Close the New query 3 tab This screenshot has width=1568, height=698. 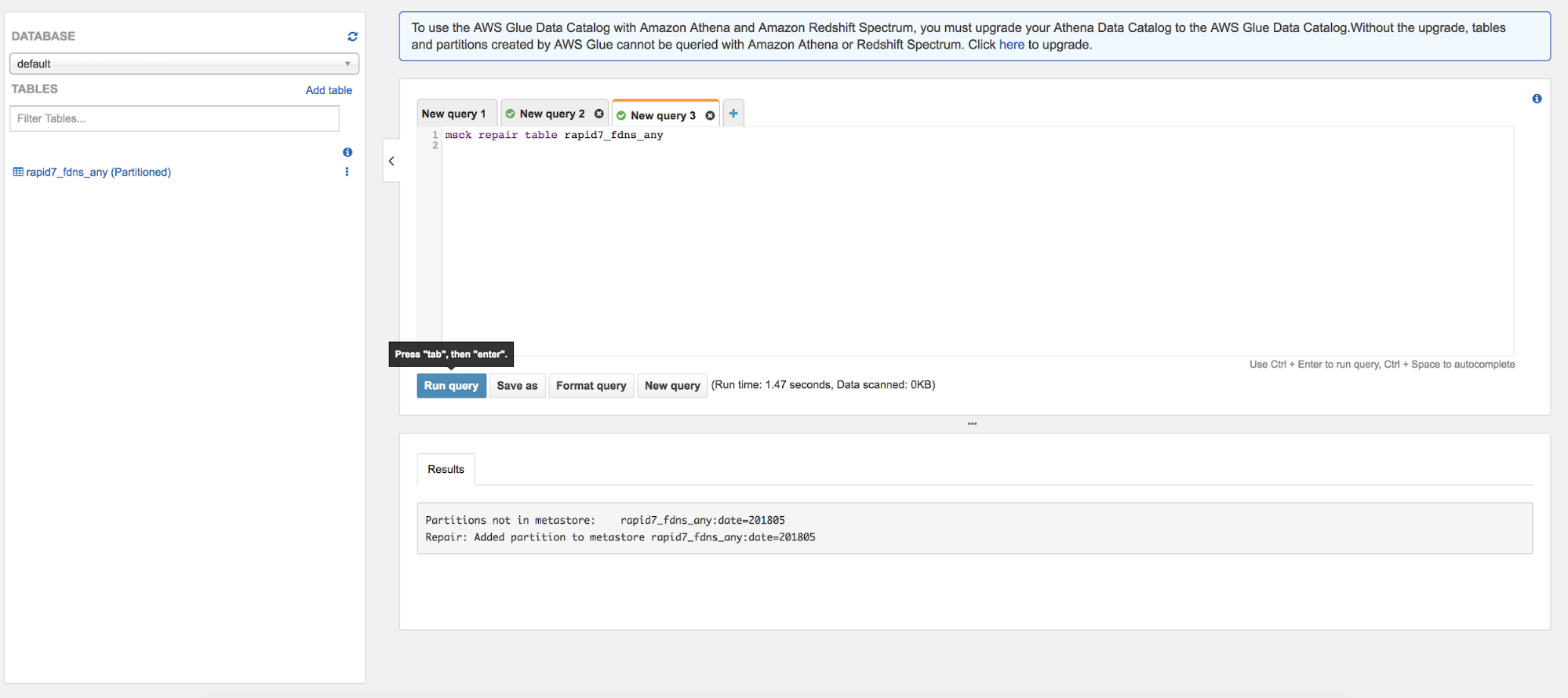(x=710, y=115)
